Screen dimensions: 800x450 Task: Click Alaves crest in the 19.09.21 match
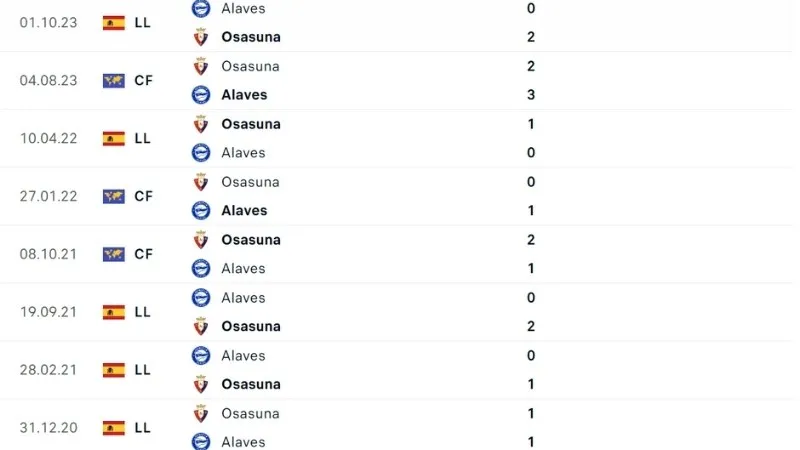[201, 298]
